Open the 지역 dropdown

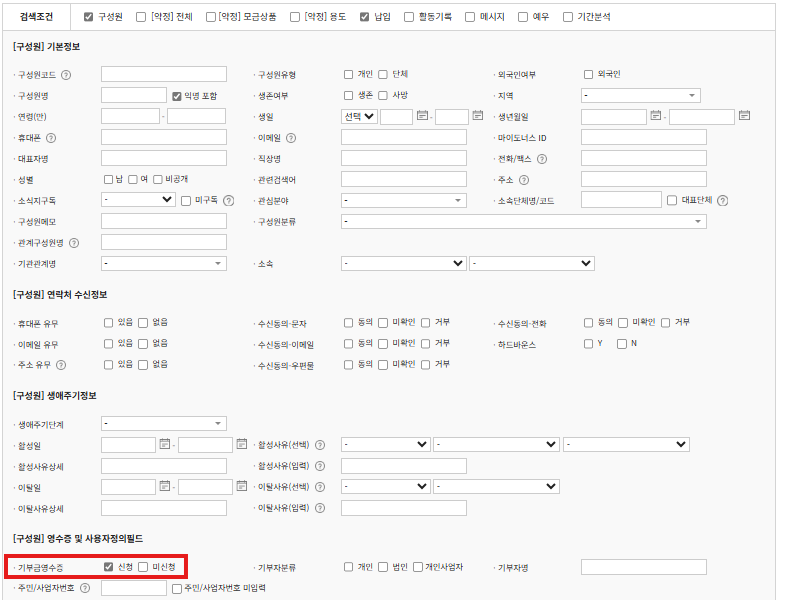[641, 95]
